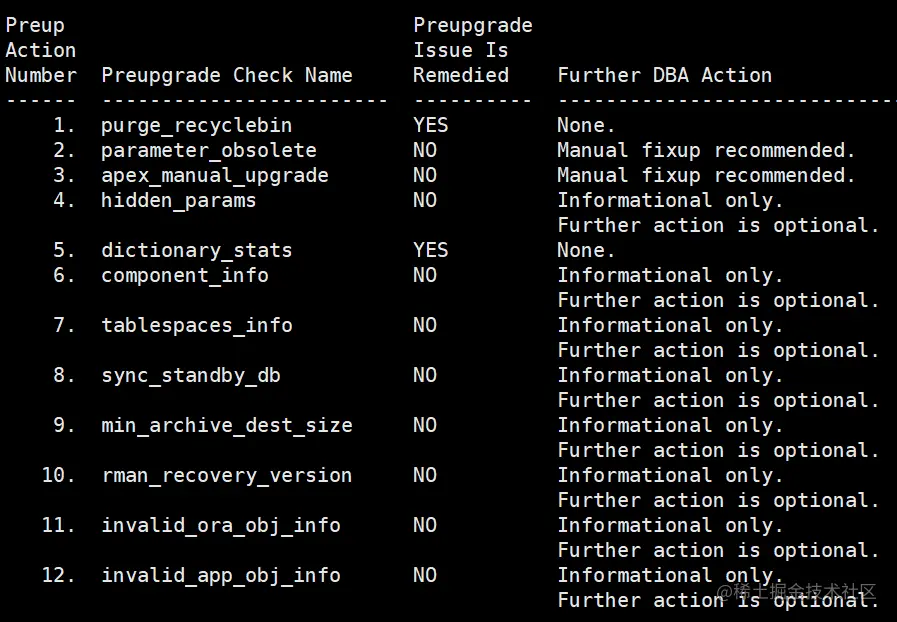This screenshot has width=897, height=622.
Task: Click the dictionary_stats entry
Action: (x=196, y=250)
